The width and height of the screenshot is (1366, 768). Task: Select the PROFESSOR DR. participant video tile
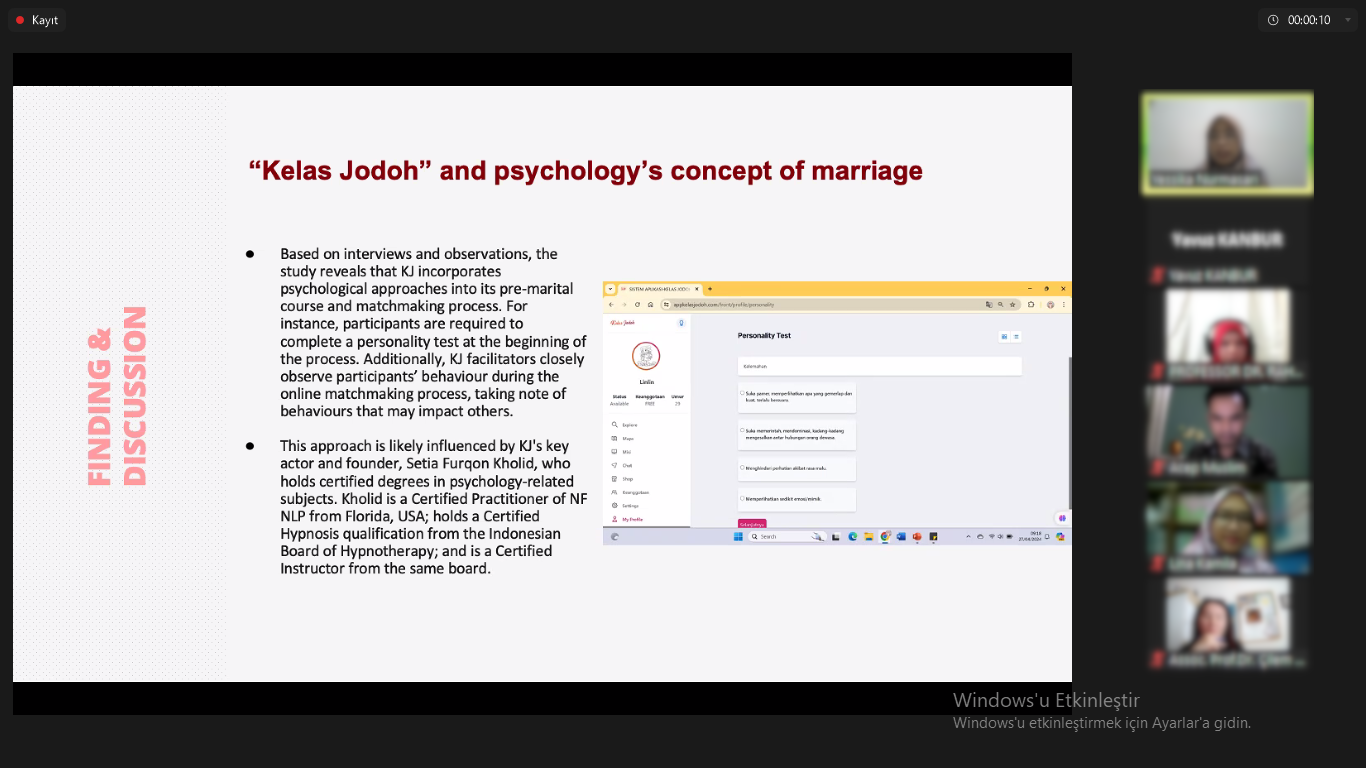(1228, 333)
